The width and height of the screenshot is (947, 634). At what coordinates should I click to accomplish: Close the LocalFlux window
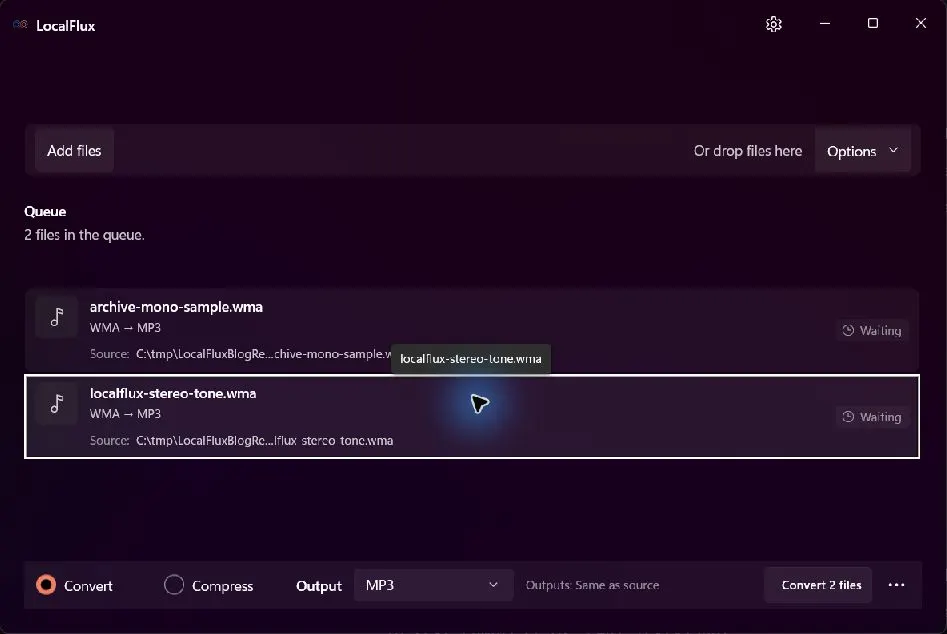(920, 23)
